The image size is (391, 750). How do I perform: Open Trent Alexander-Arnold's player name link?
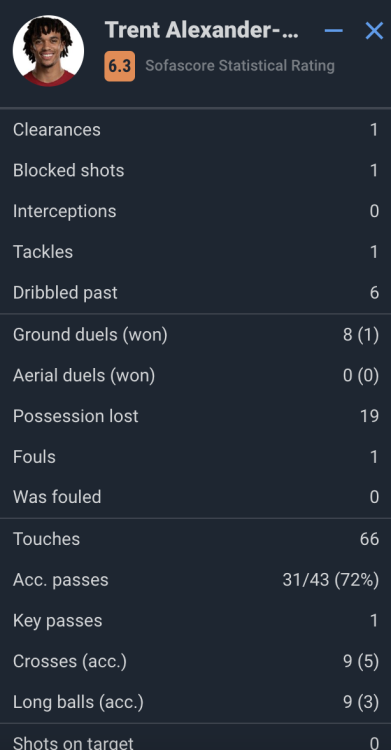click(201, 30)
